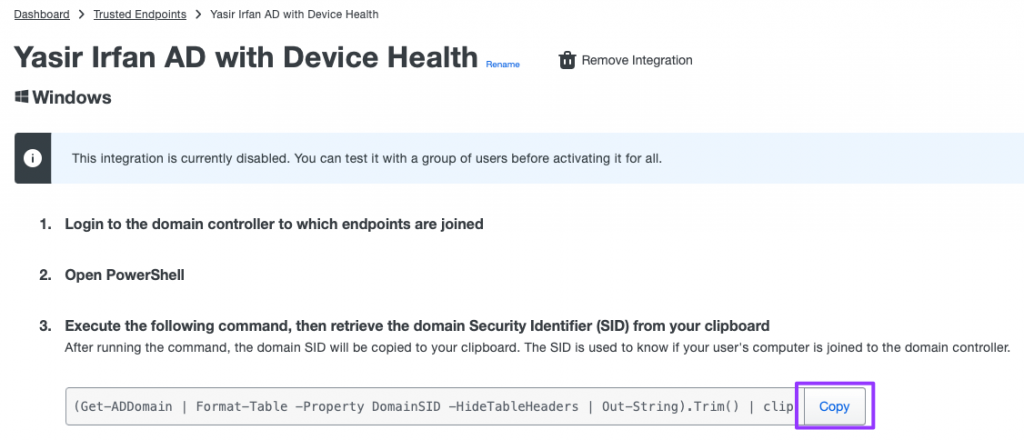Click the info icon in the banner

33,158
